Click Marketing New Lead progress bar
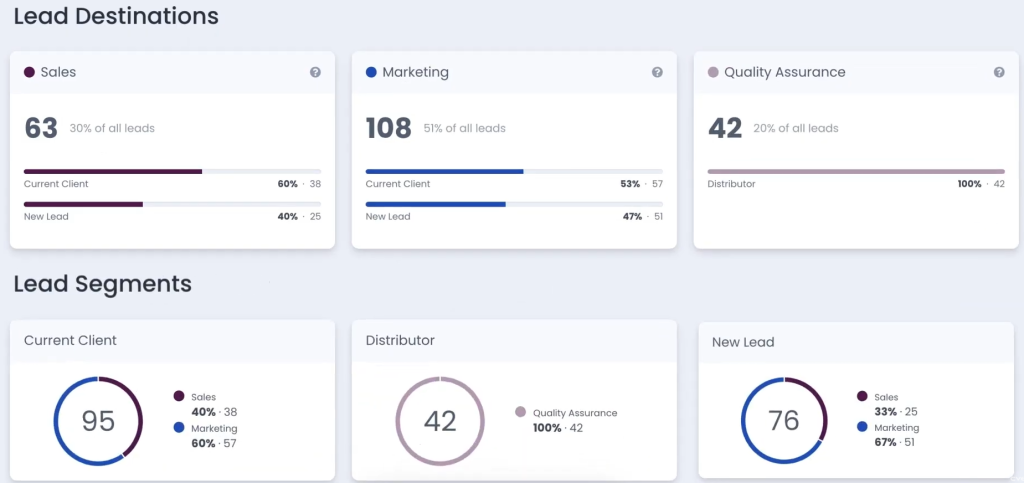1024x483 pixels. 514,204
